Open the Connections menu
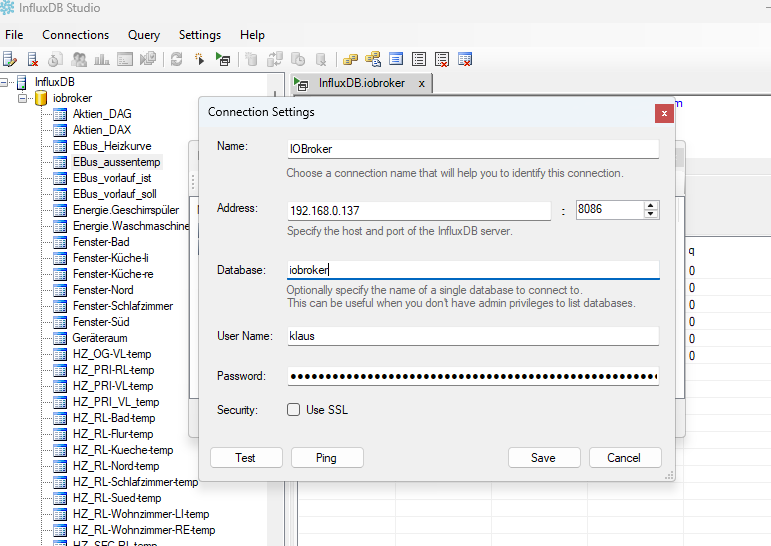Viewport: 771px width, 546px height. tap(76, 35)
